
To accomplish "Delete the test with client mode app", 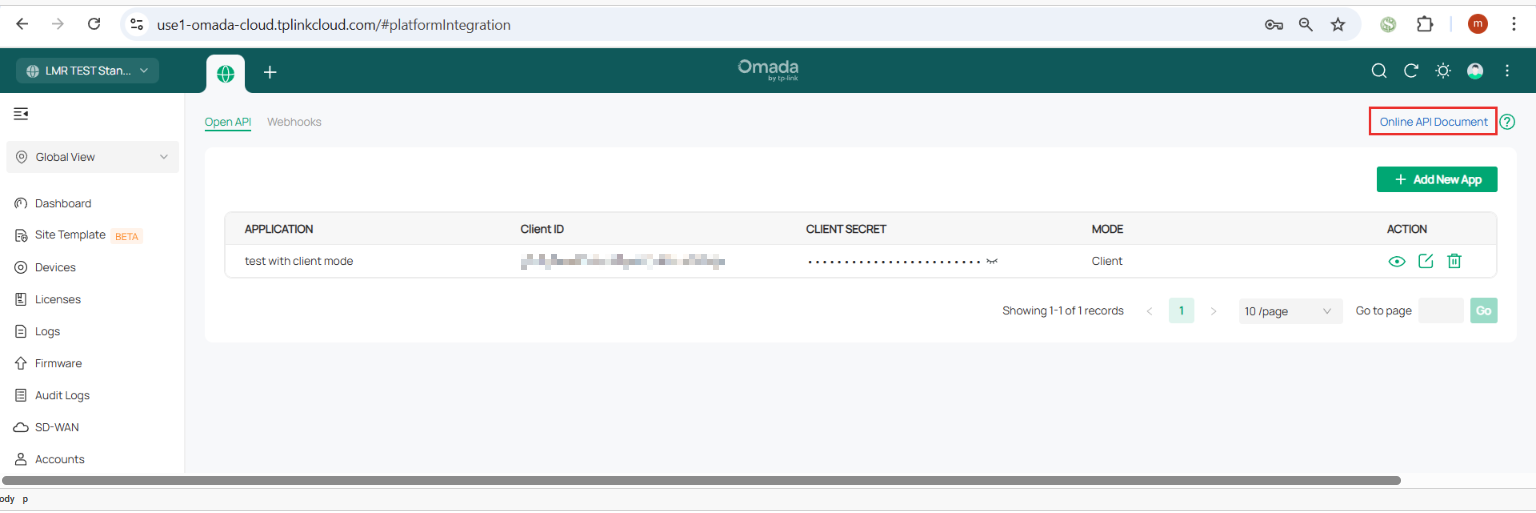I will (x=1455, y=261).
